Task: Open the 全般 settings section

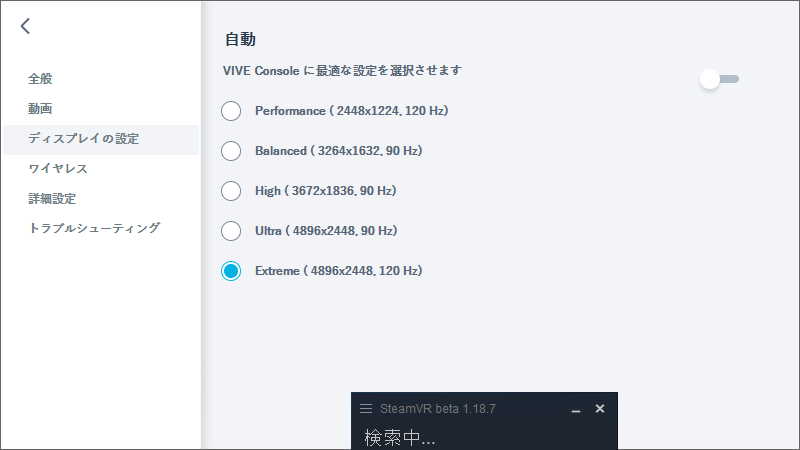Action: 40,78
